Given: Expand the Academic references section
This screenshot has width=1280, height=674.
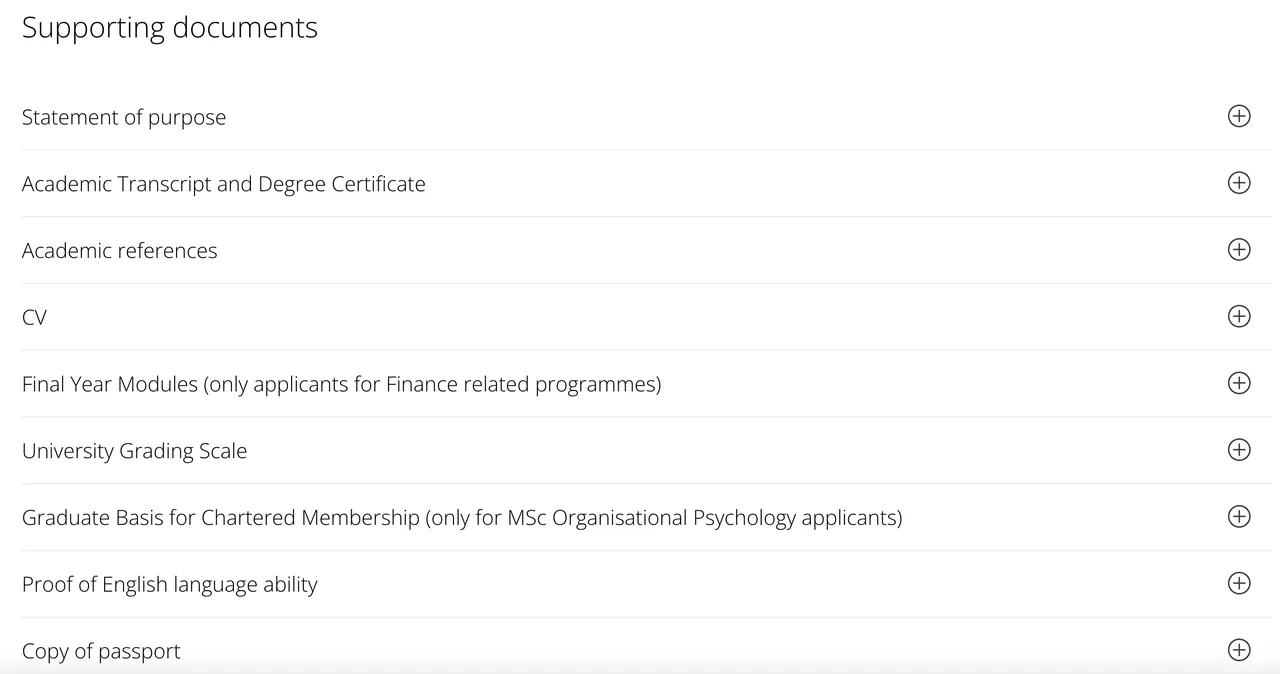Looking at the screenshot, I should 119,251.
